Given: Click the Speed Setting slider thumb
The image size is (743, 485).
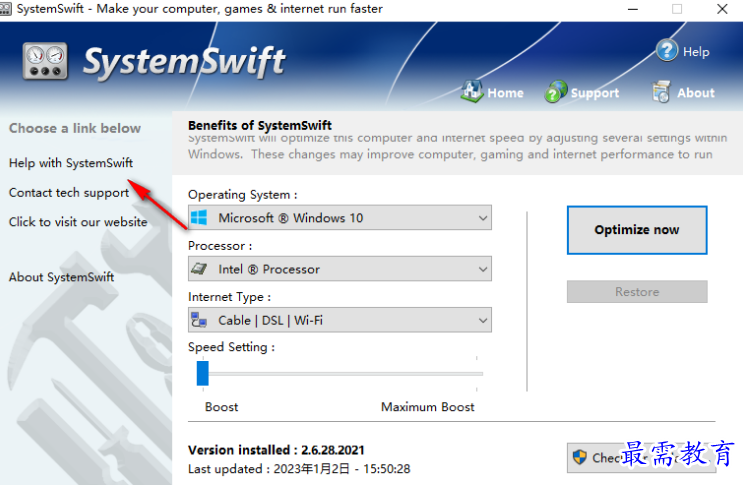Looking at the screenshot, I should pos(203,373).
